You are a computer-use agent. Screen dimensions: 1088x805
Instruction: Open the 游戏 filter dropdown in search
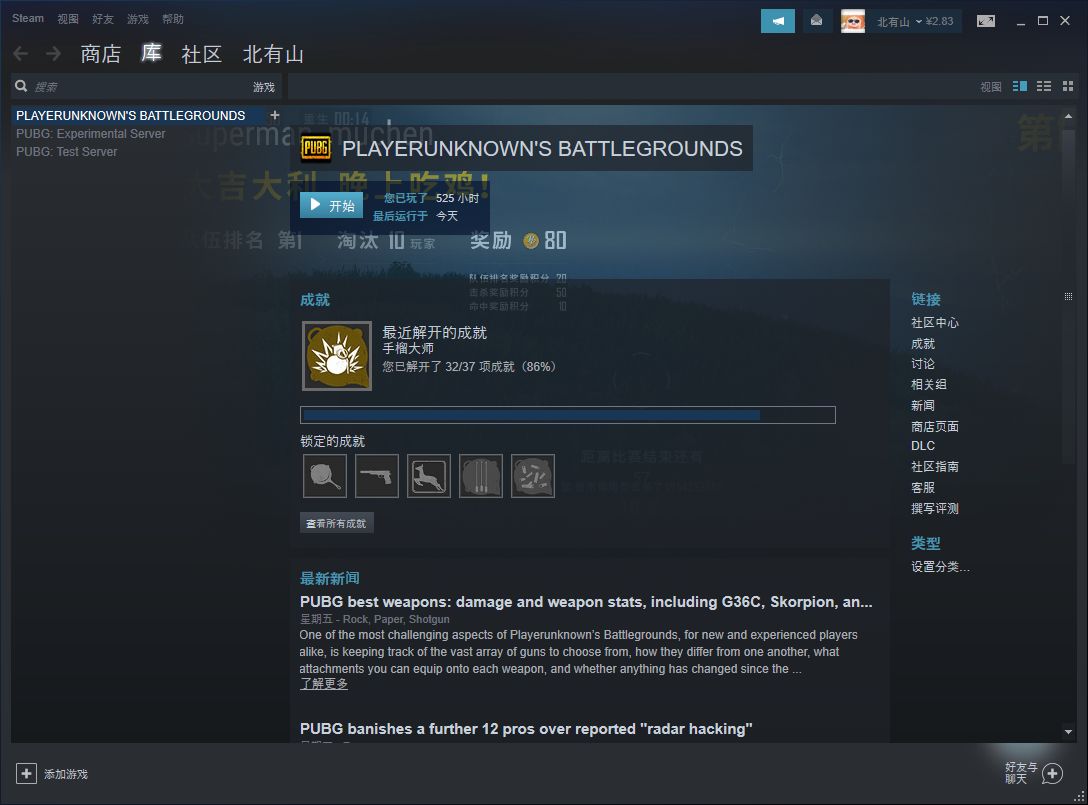coord(264,87)
